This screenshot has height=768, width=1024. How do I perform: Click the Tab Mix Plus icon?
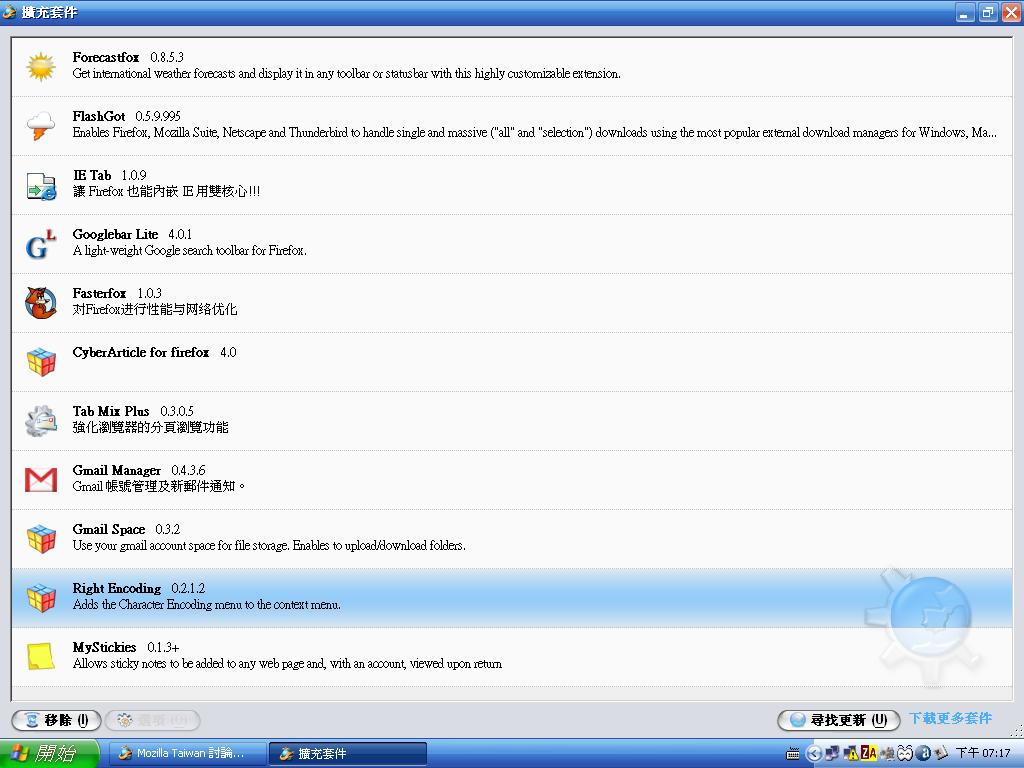pyautogui.click(x=41, y=421)
